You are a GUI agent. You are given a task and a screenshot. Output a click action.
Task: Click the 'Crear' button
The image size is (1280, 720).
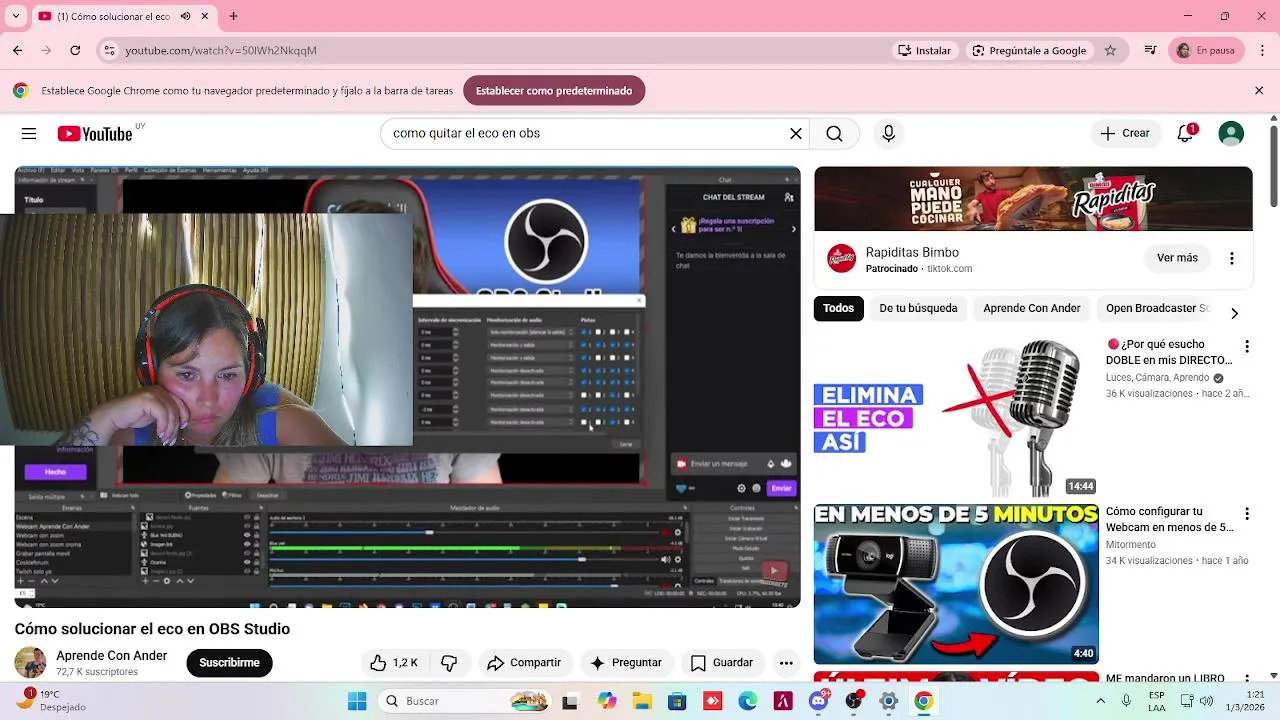pos(1125,133)
